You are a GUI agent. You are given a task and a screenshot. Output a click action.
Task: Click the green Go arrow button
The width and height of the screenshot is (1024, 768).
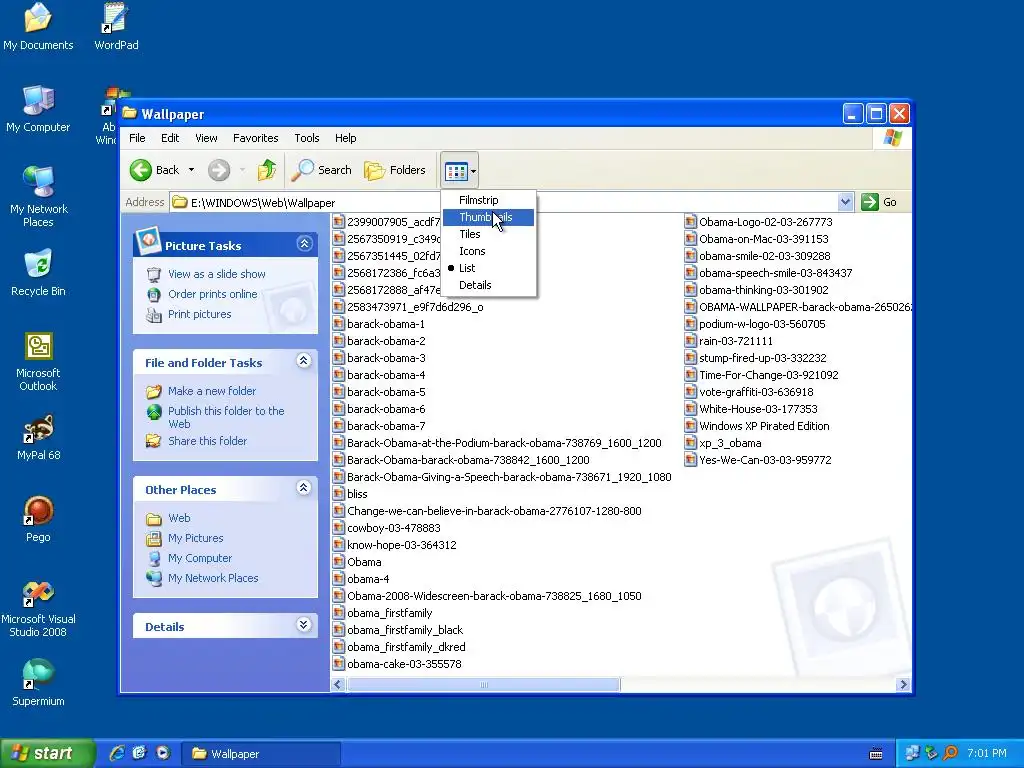pos(870,202)
